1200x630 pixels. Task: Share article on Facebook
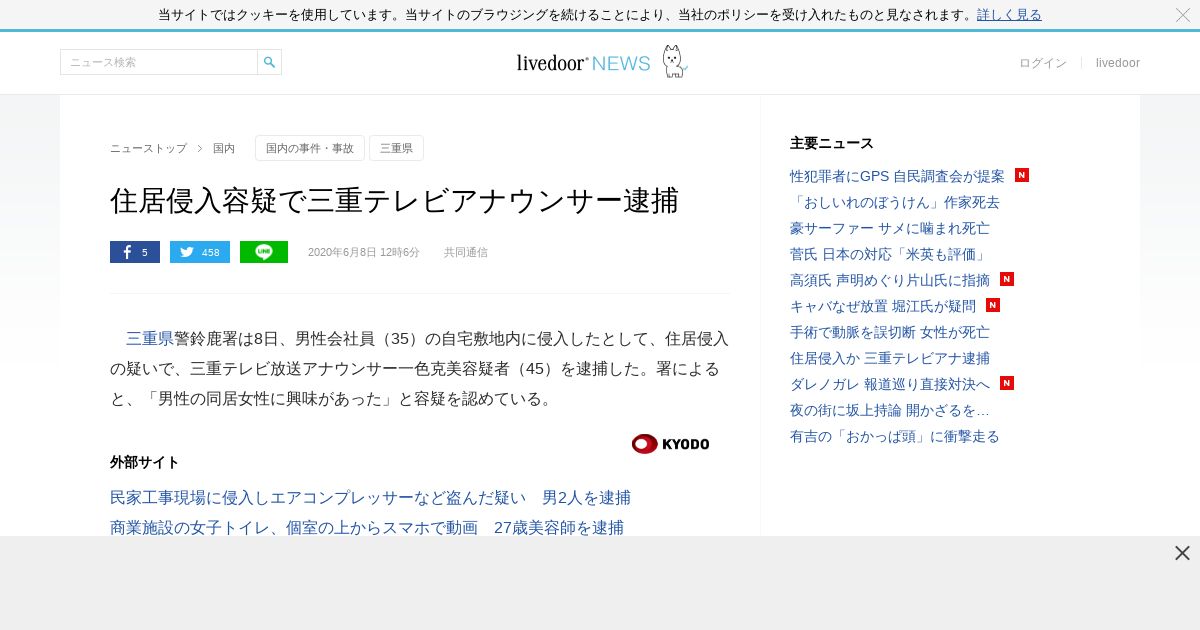135,252
